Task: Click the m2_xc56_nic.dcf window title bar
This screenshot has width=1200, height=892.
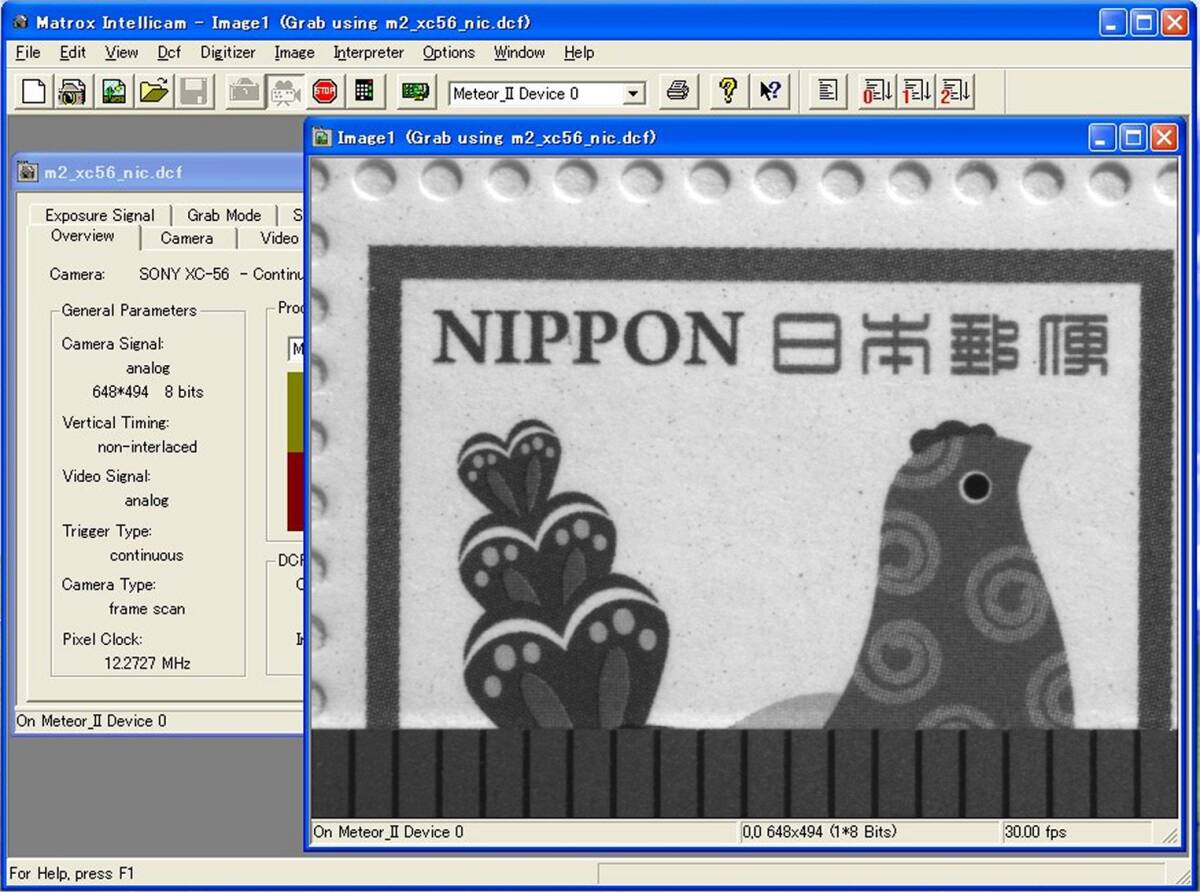Action: point(160,172)
